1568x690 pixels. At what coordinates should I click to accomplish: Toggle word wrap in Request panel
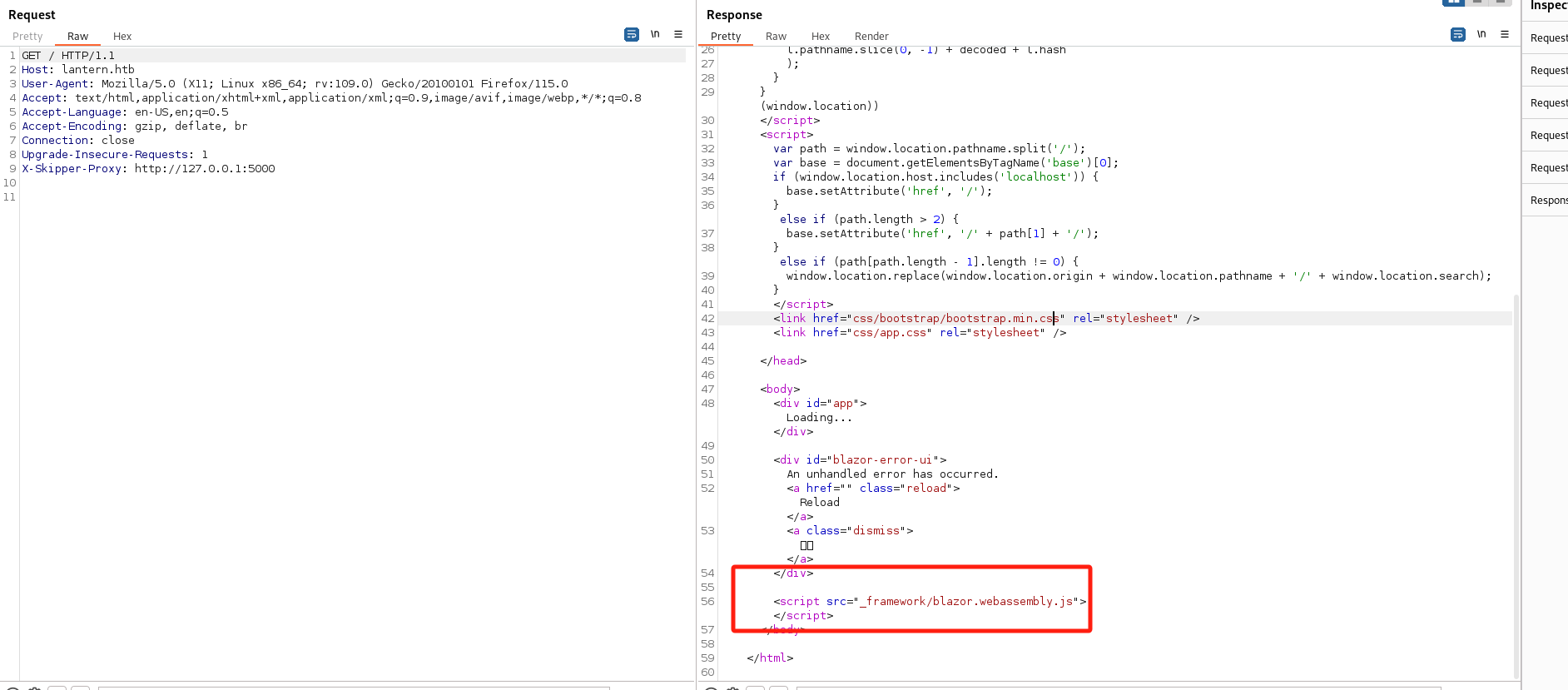[632, 34]
